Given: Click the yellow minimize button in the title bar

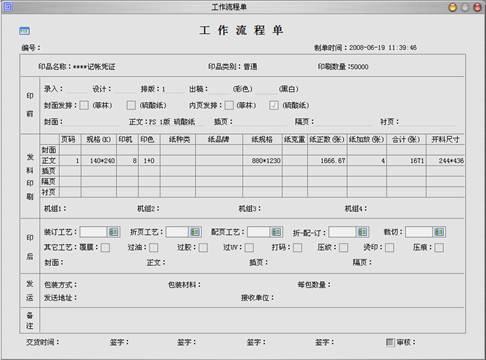Looking at the screenshot, I should coord(452,7).
